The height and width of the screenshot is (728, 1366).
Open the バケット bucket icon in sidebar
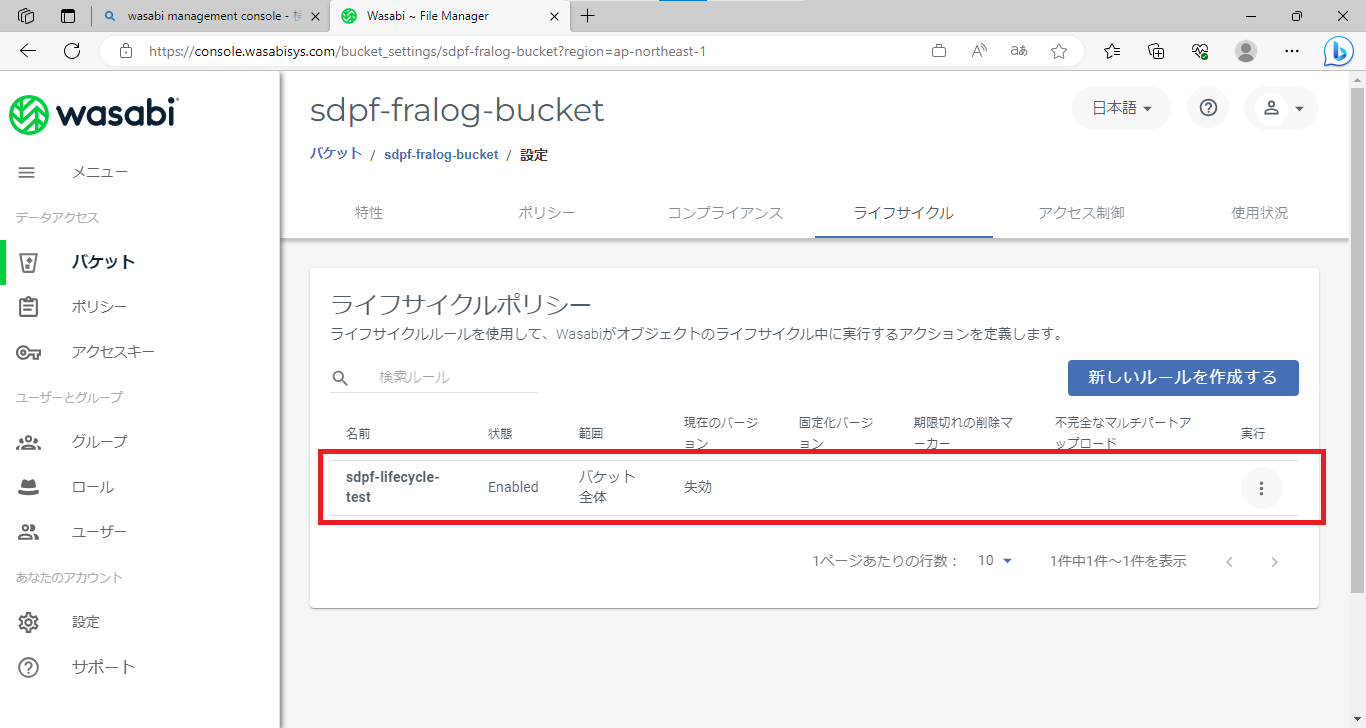(x=29, y=262)
